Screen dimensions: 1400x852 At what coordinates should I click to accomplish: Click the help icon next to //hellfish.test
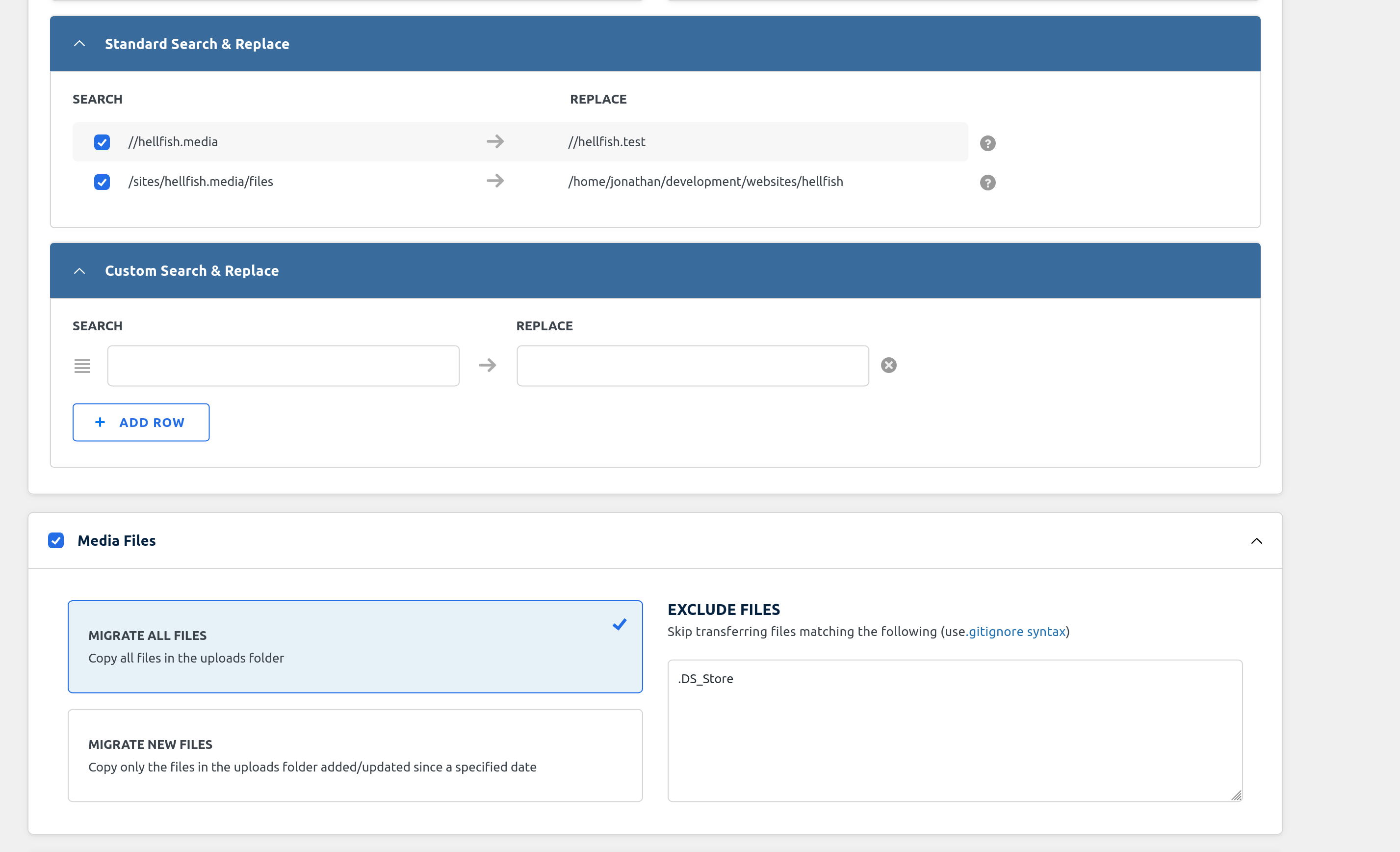tap(988, 142)
